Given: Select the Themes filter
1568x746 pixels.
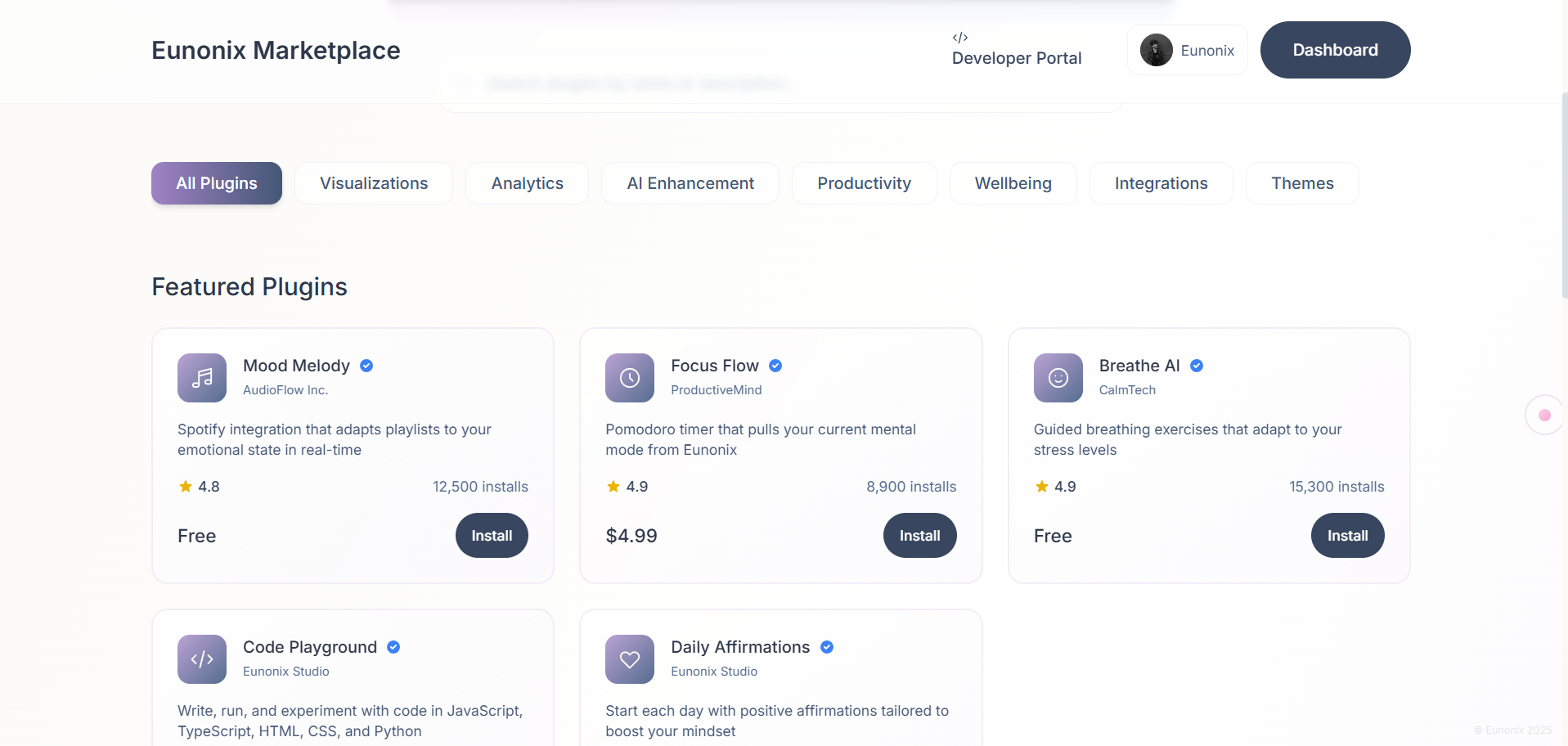Looking at the screenshot, I should (x=1301, y=182).
